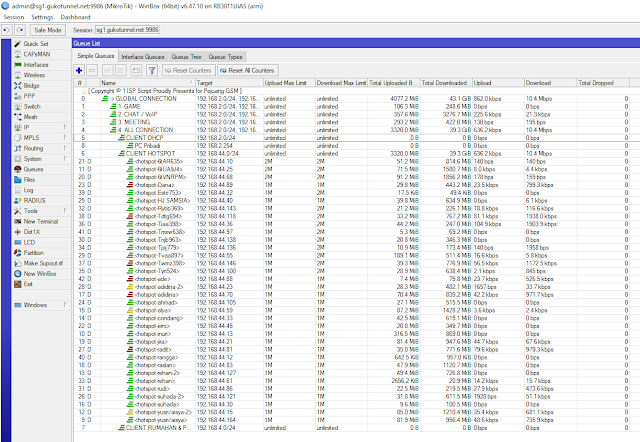
Task: Sort by Name column header
Action: (147, 83)
